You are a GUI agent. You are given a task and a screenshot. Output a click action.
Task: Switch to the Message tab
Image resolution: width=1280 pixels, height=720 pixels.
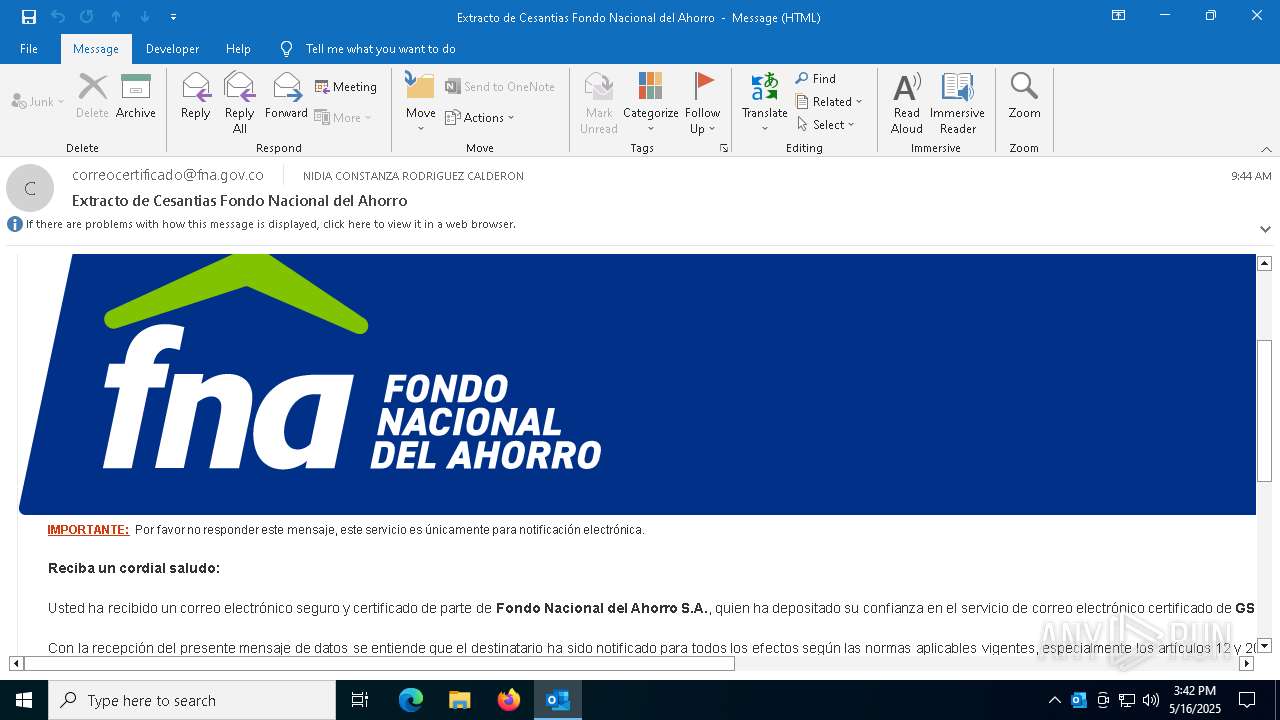click(96, 49)
